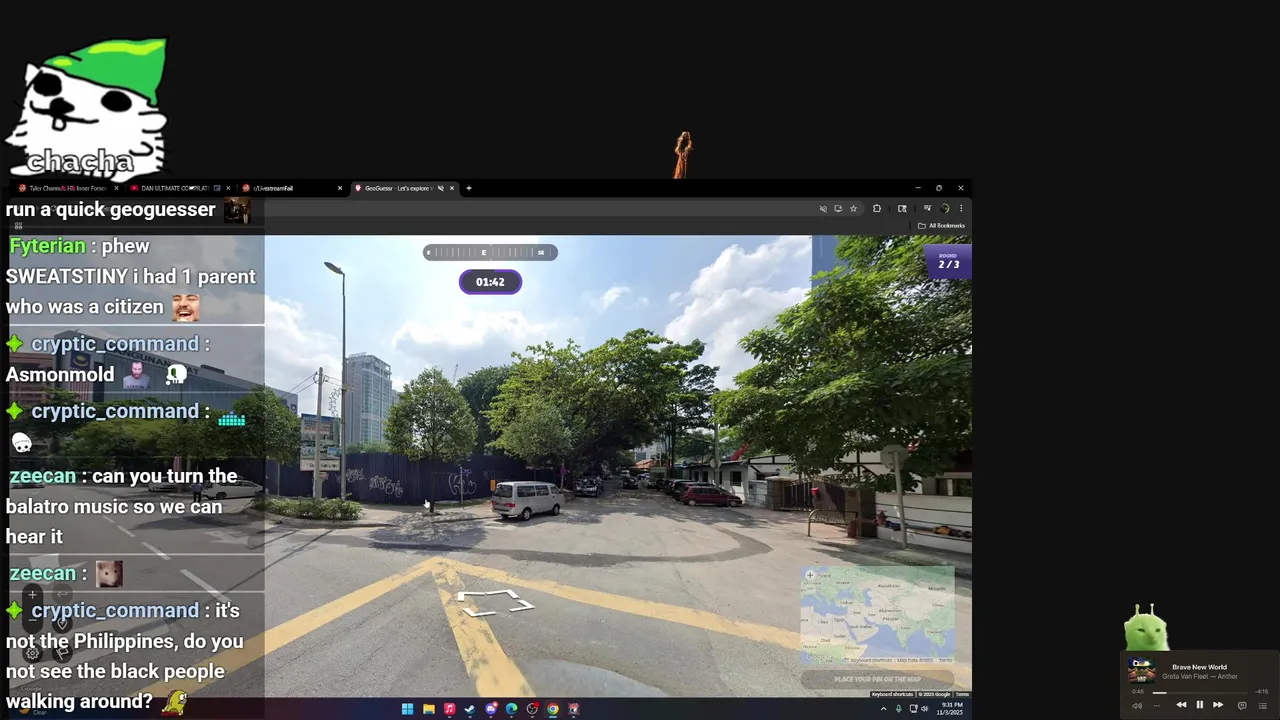Open the music player volume control
The width and height of the screenshot is (1280, 720).
point(1137,706)
